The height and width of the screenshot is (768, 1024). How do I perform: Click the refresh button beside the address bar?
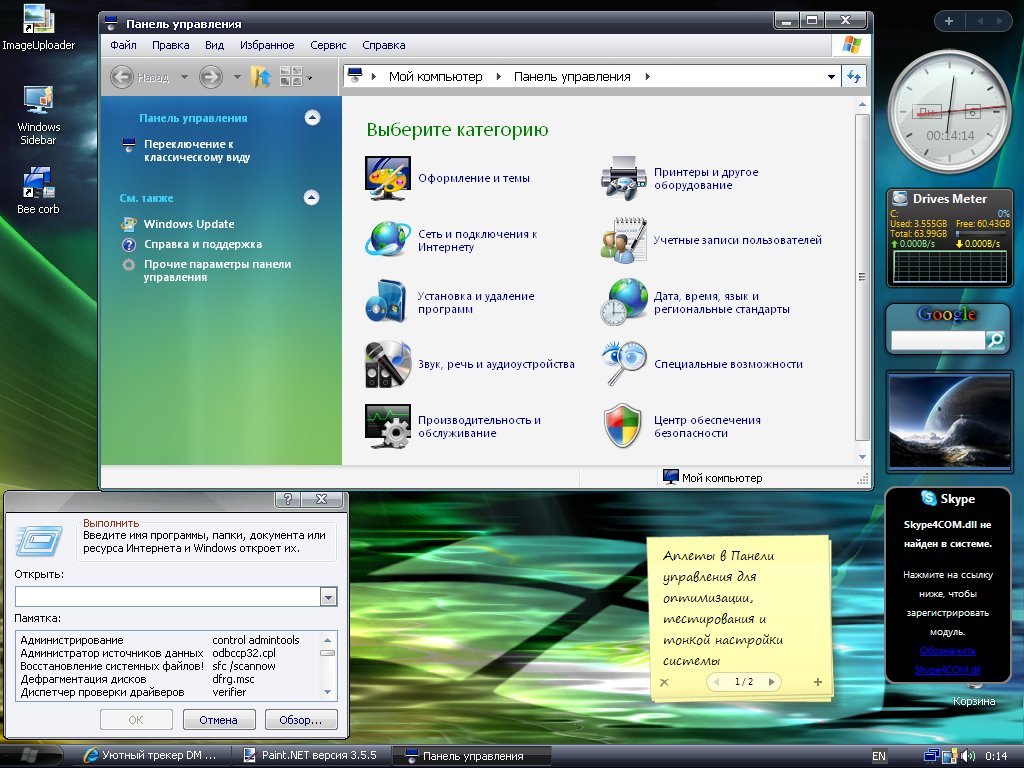tap(854, 76)
